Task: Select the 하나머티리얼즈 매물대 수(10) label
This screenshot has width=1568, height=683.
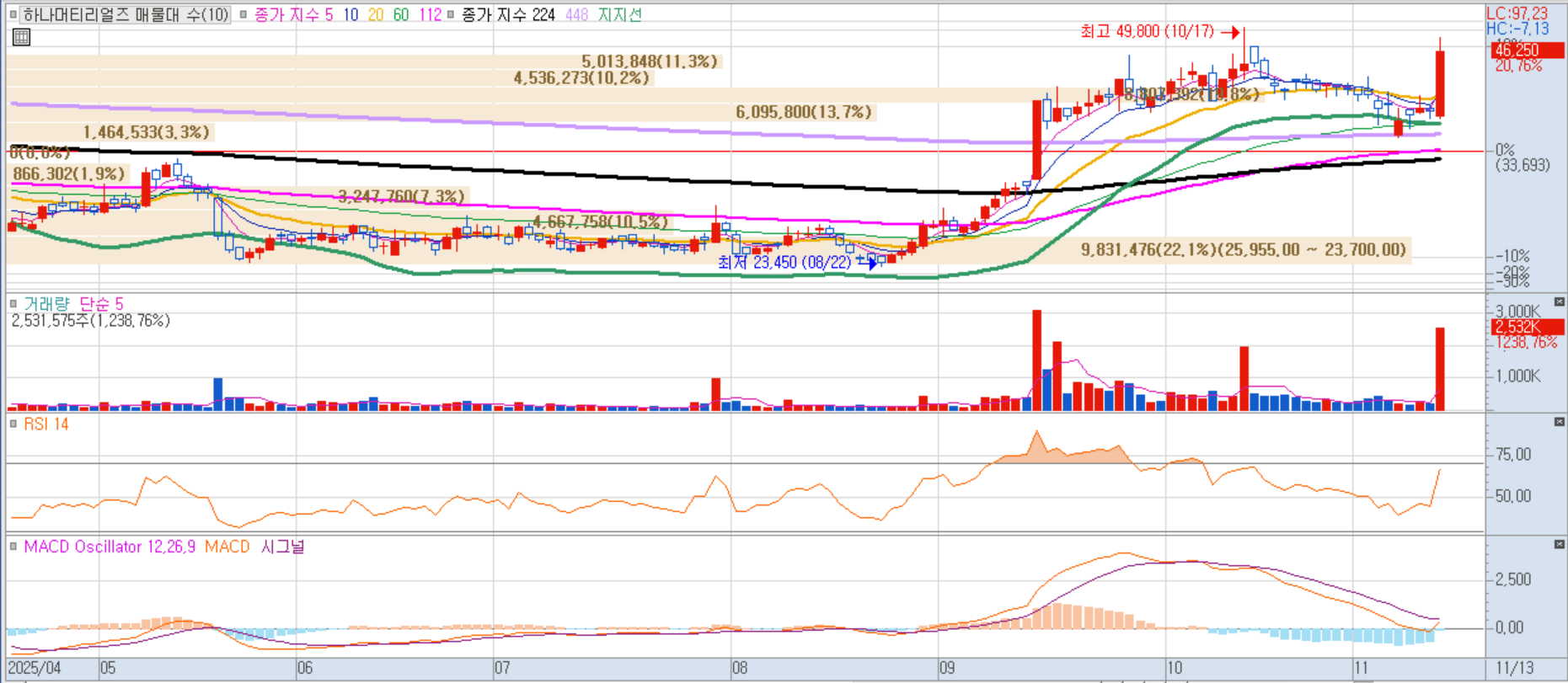Action: [126, 14]
